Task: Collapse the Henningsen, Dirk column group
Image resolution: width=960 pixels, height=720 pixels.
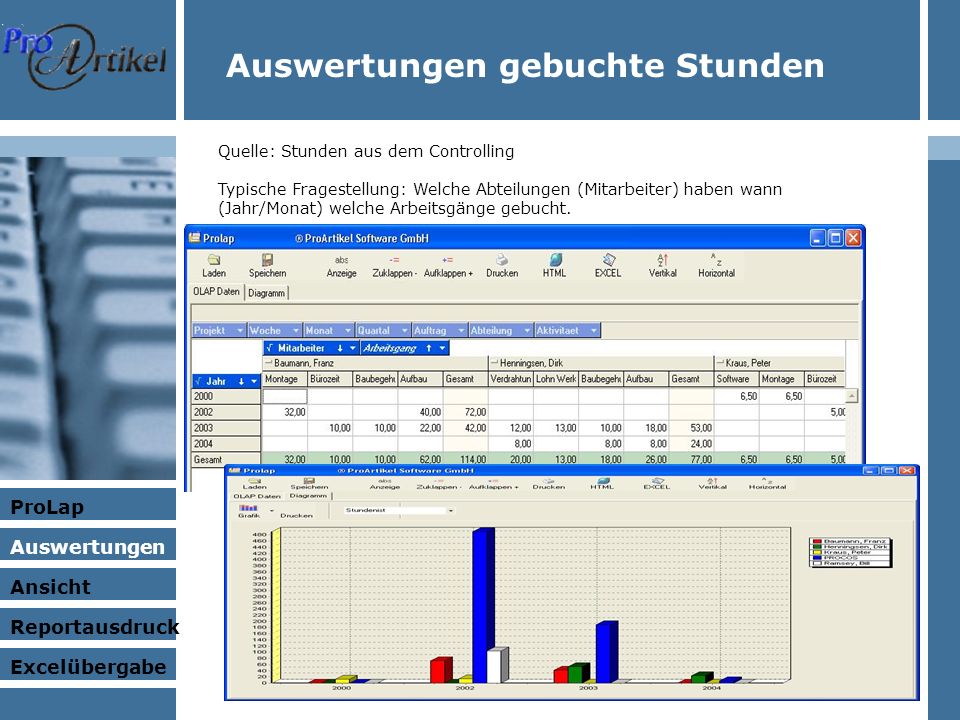Action: coord(494,363)
